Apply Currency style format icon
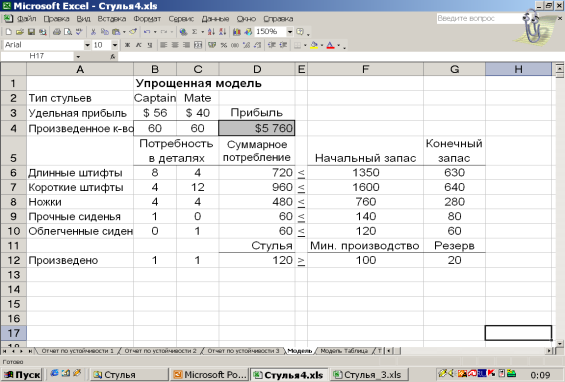 coord(212,45)
